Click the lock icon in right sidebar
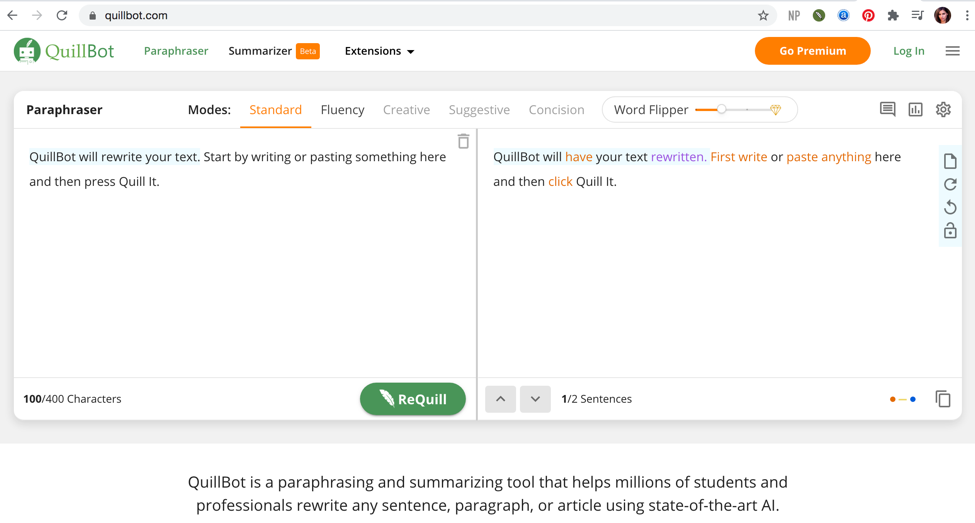The image size is (975, 523). coord(950,231)
